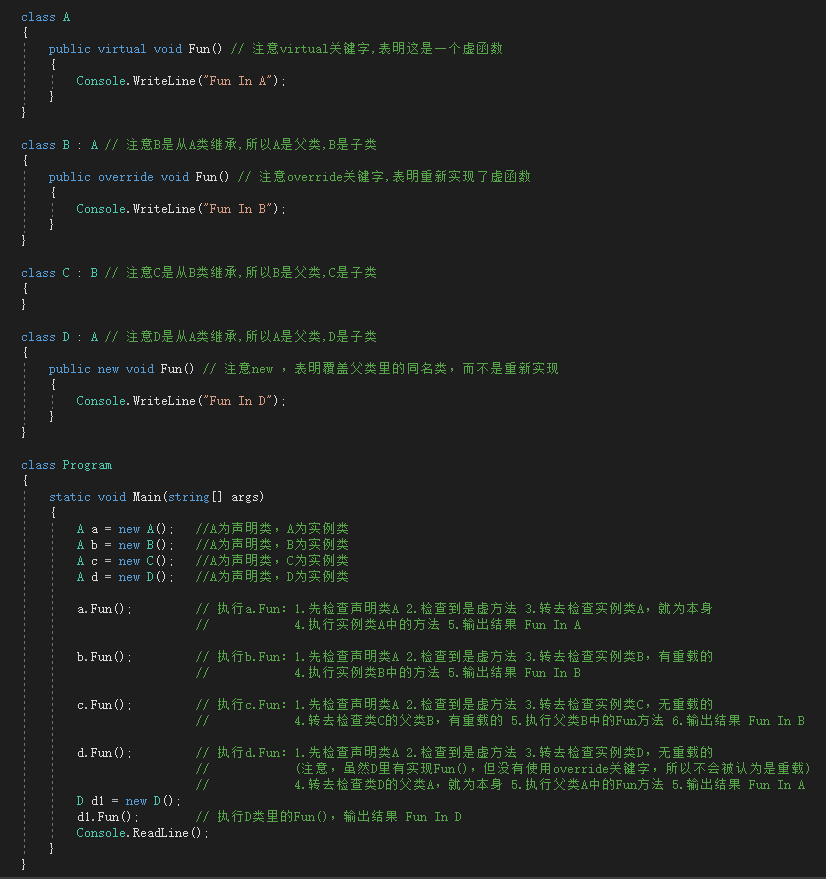Click the "class D : A" declaration

[59, 337]
